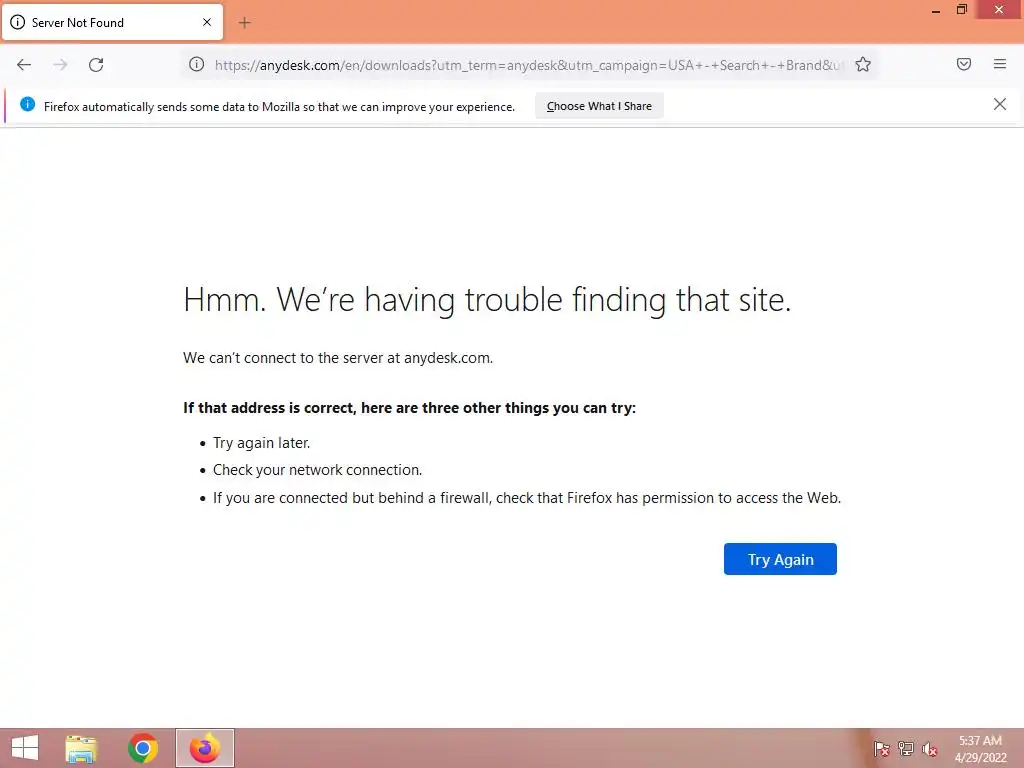This screenshot has width=1024, height=768.
Task: Dismiss the Mozilla data notification bar
Action: click(999, 104)
